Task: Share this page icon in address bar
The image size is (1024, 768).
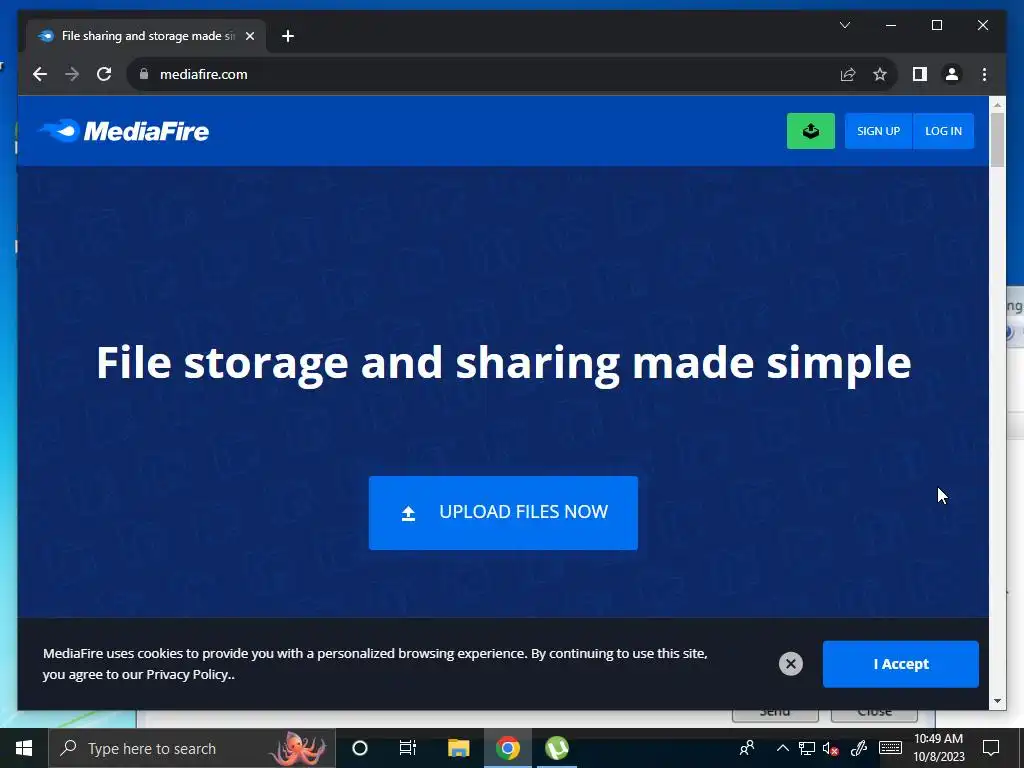Action: pos(848,74)
